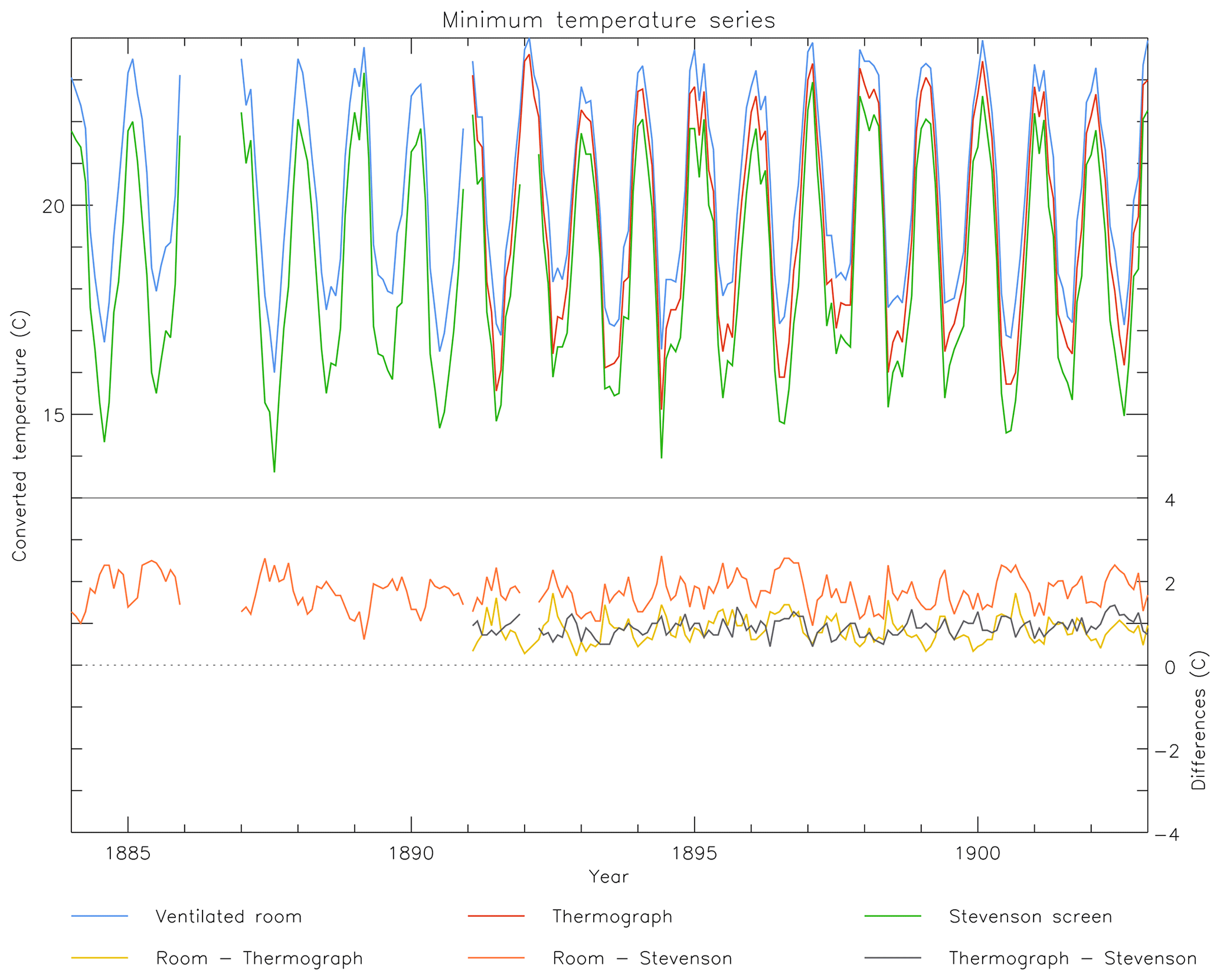1220x980 pixels.
Task: Click the green Stevenson screen legend line
Action: 892,916
